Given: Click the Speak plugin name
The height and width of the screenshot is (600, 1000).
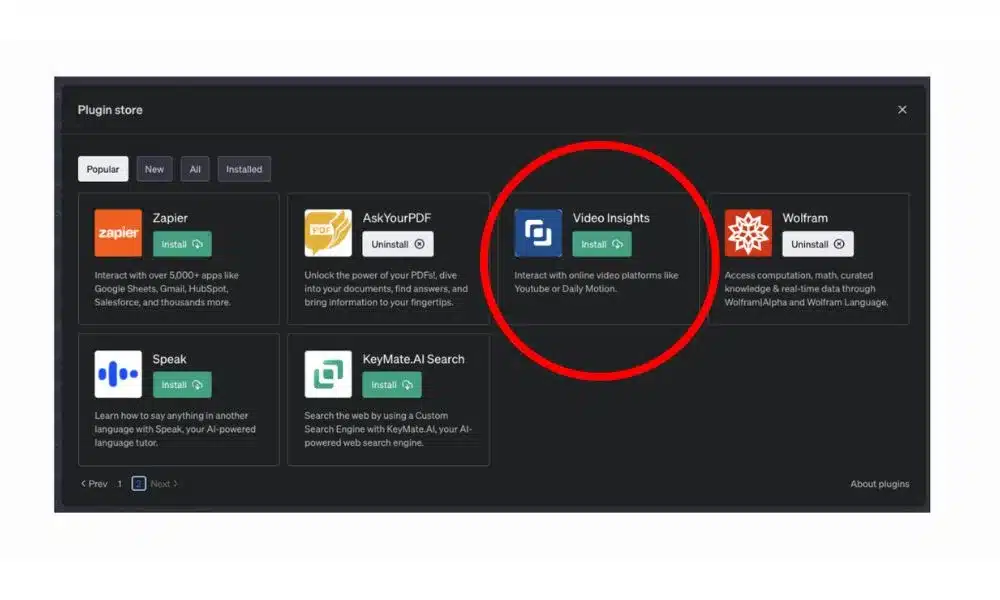Looking at the screenshot, I should pyautogui.click(x=170, y=359).
